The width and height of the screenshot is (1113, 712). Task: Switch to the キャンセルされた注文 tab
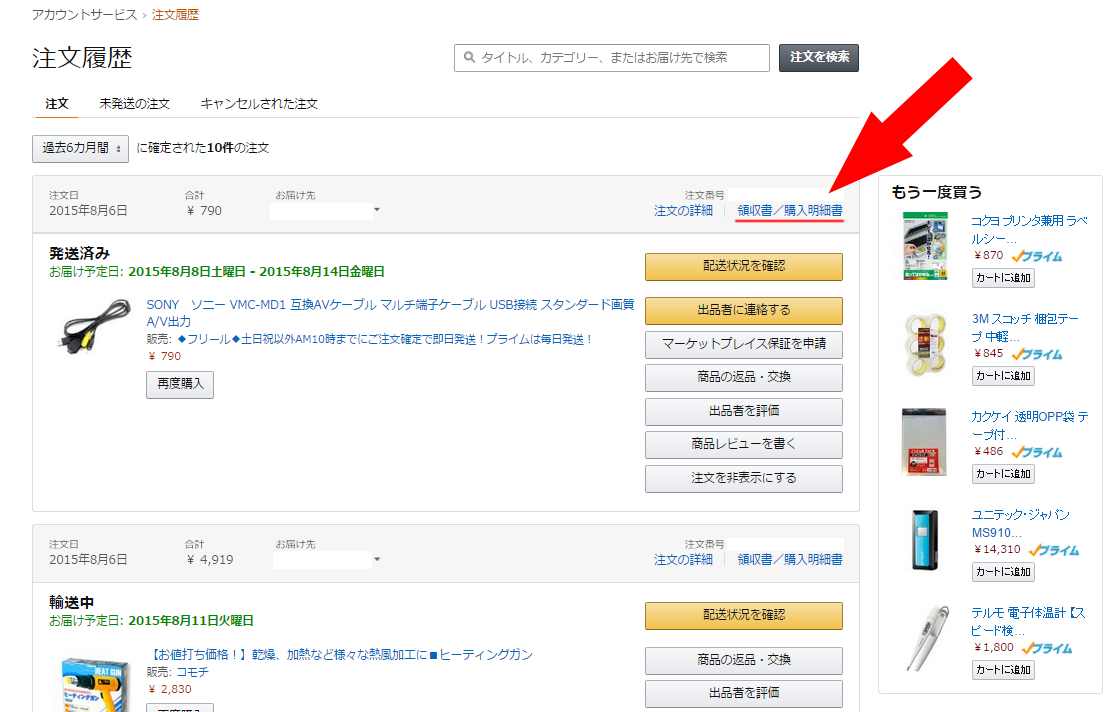(259, 104)
